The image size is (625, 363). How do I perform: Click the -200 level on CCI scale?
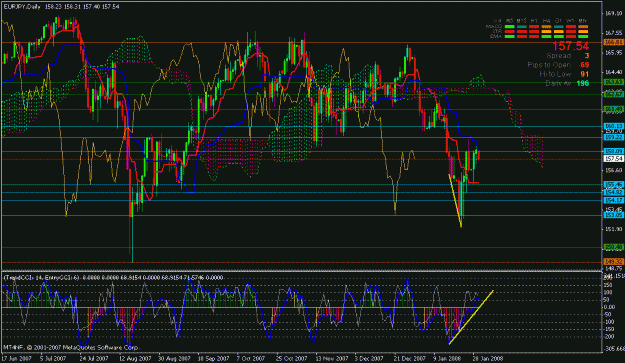click(x=609, y=337)
